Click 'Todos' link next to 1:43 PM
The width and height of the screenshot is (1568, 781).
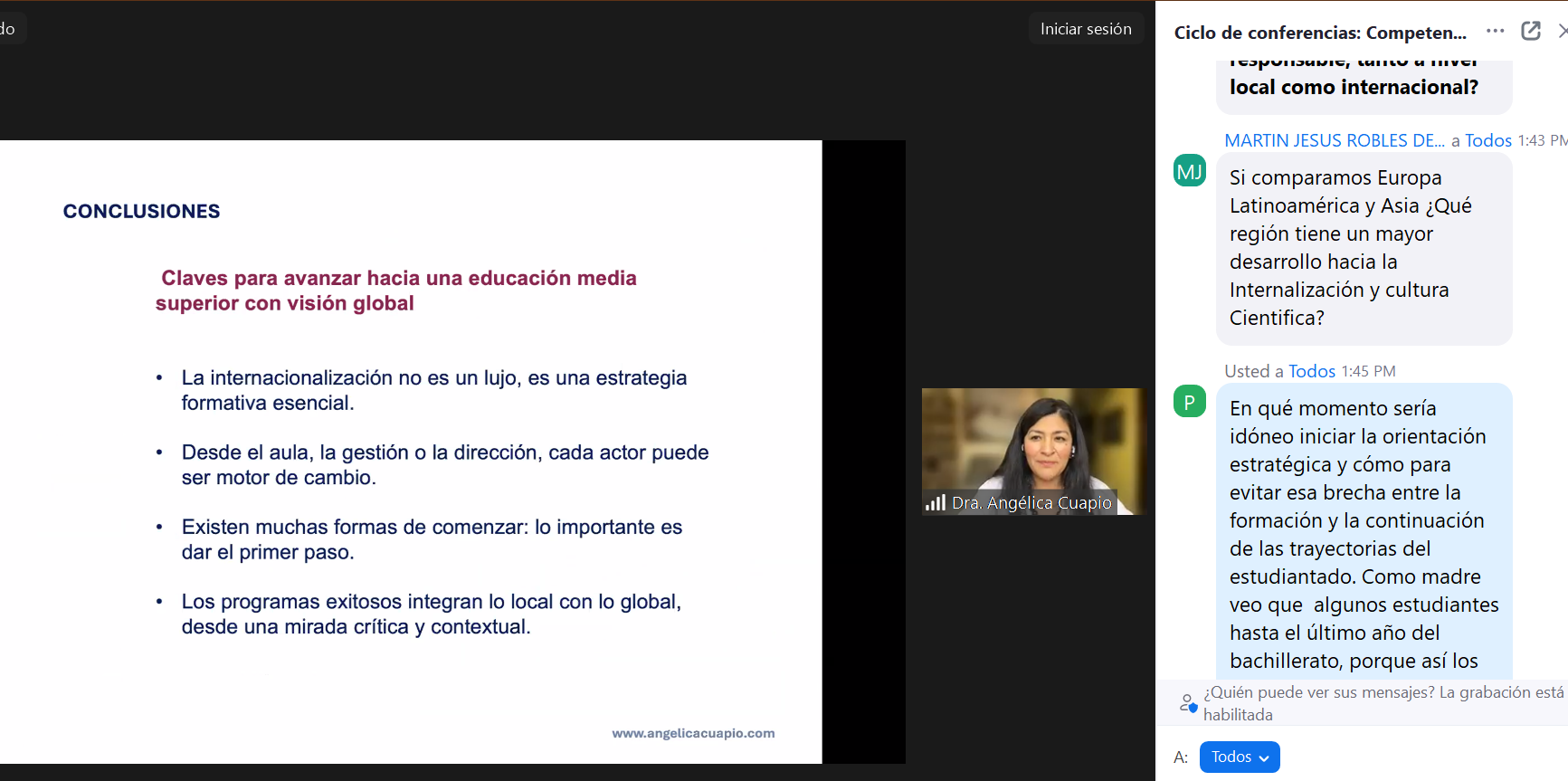1487,140
